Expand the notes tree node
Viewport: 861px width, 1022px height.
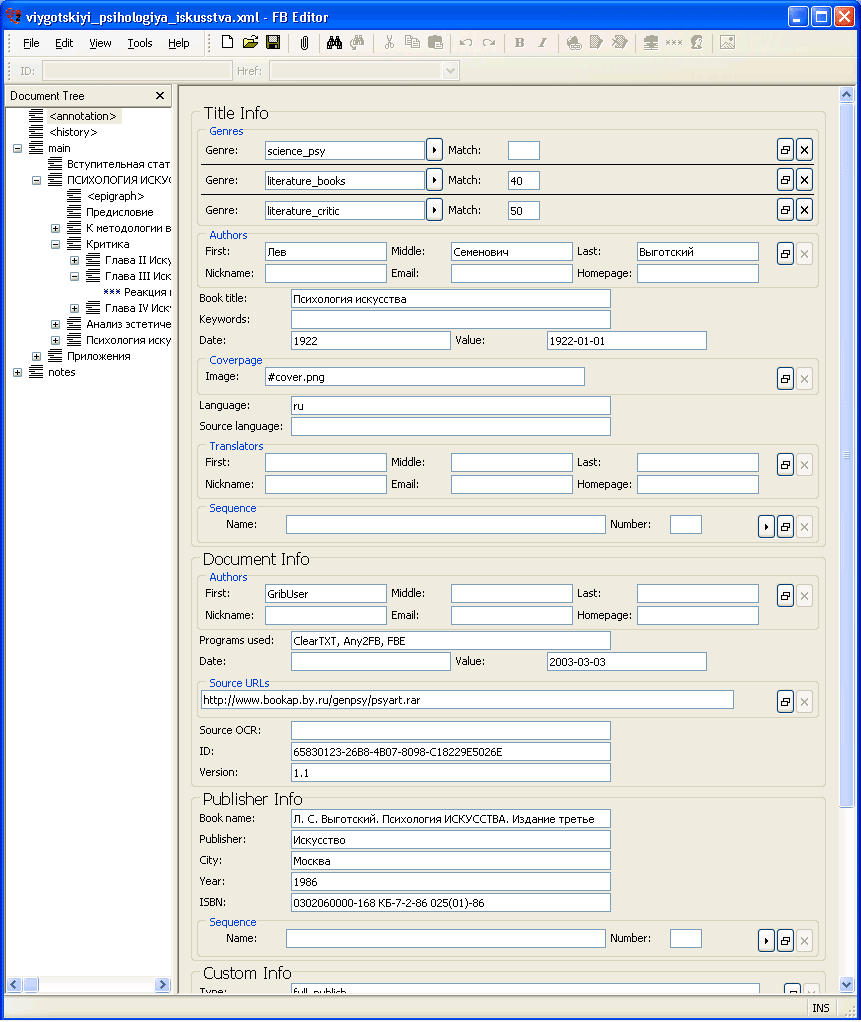[x=18, y=373]
